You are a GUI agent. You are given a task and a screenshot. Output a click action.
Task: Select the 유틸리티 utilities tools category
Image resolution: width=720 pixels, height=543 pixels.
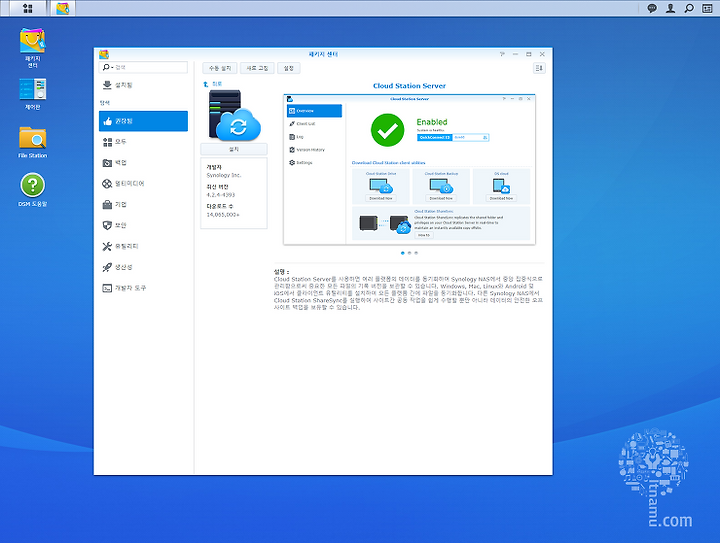143,246
